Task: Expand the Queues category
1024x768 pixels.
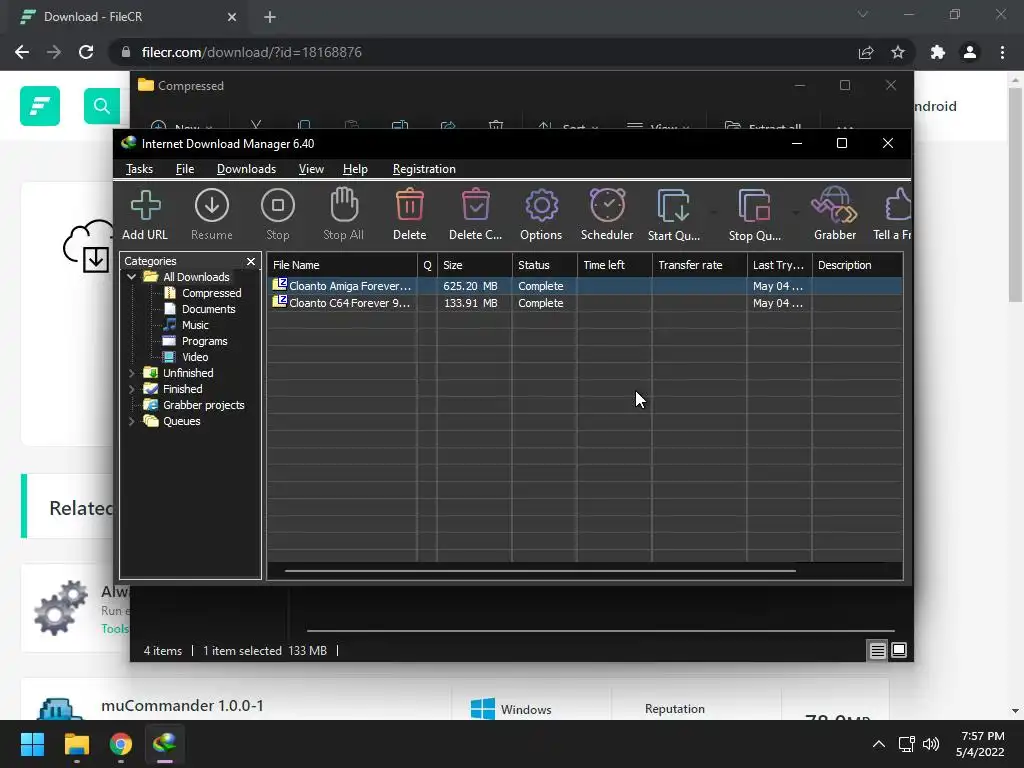Action: [x=131, y=421]
